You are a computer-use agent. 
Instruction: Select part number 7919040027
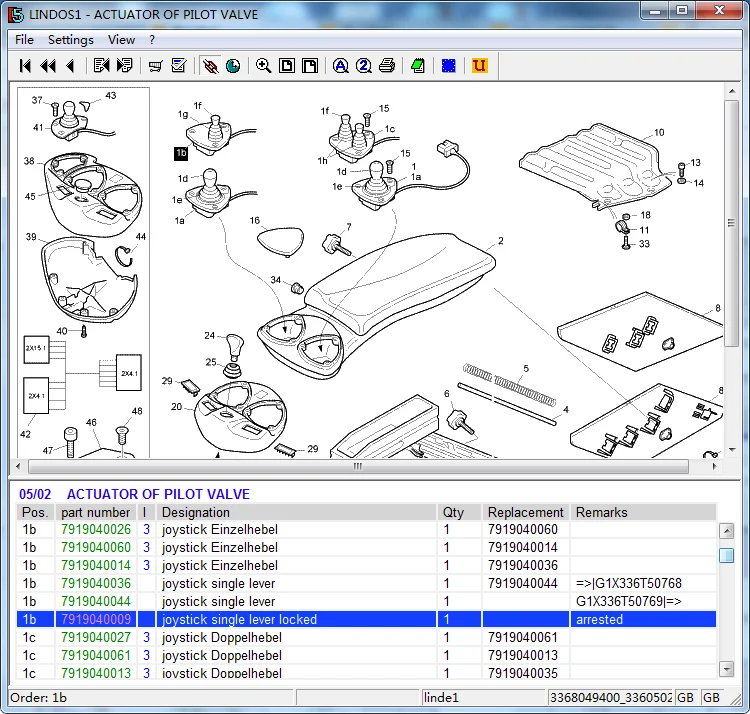coord(96,637)
